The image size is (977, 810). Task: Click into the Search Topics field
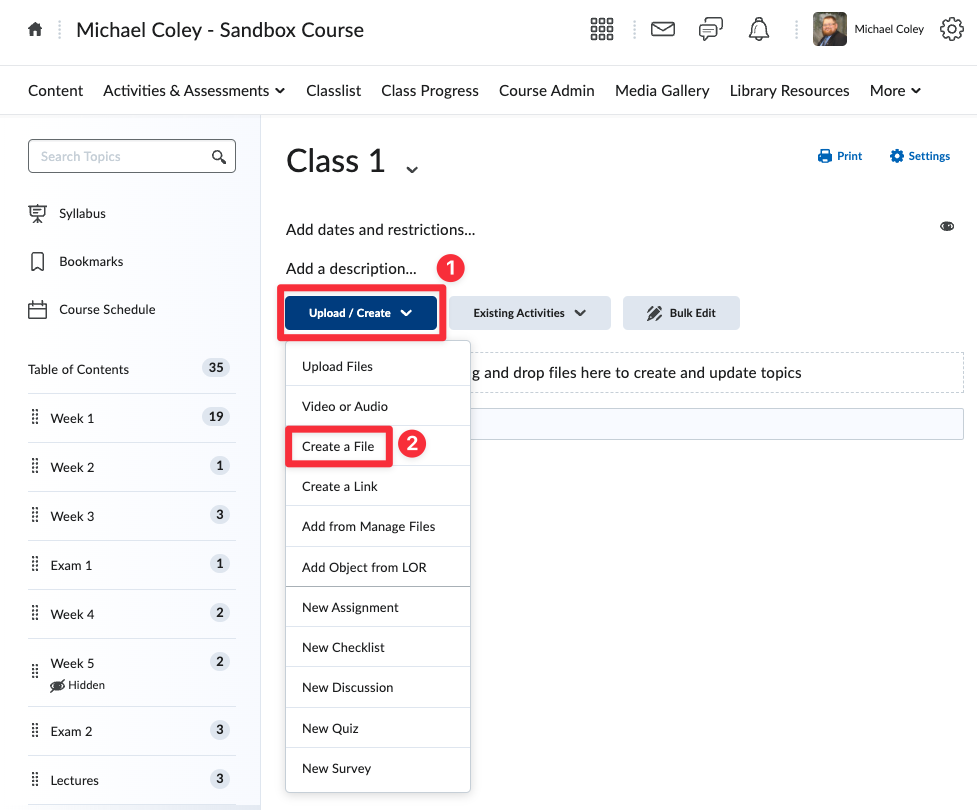click(x=120, y=157)
